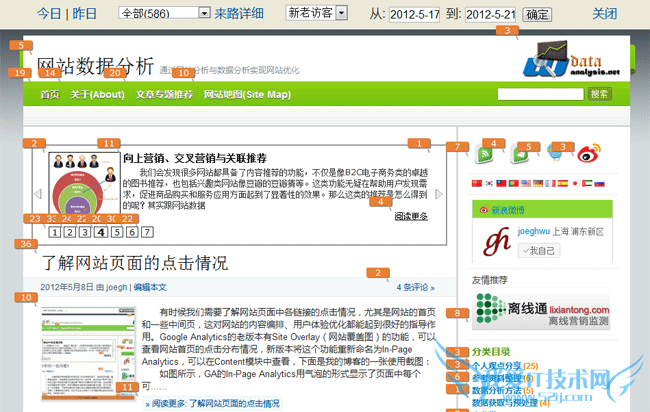Open article title 了解网站页面的点击情况
Viewport: 650px width, 412px height.
pos(135,263)
